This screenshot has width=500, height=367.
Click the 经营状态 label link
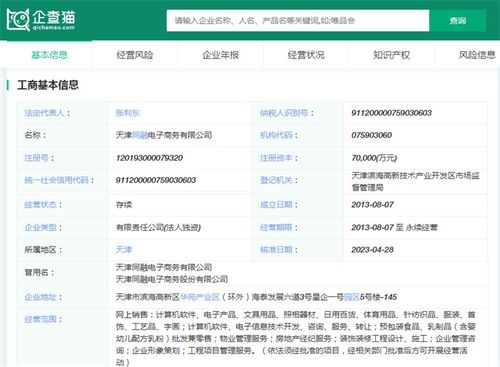(40, 204)
